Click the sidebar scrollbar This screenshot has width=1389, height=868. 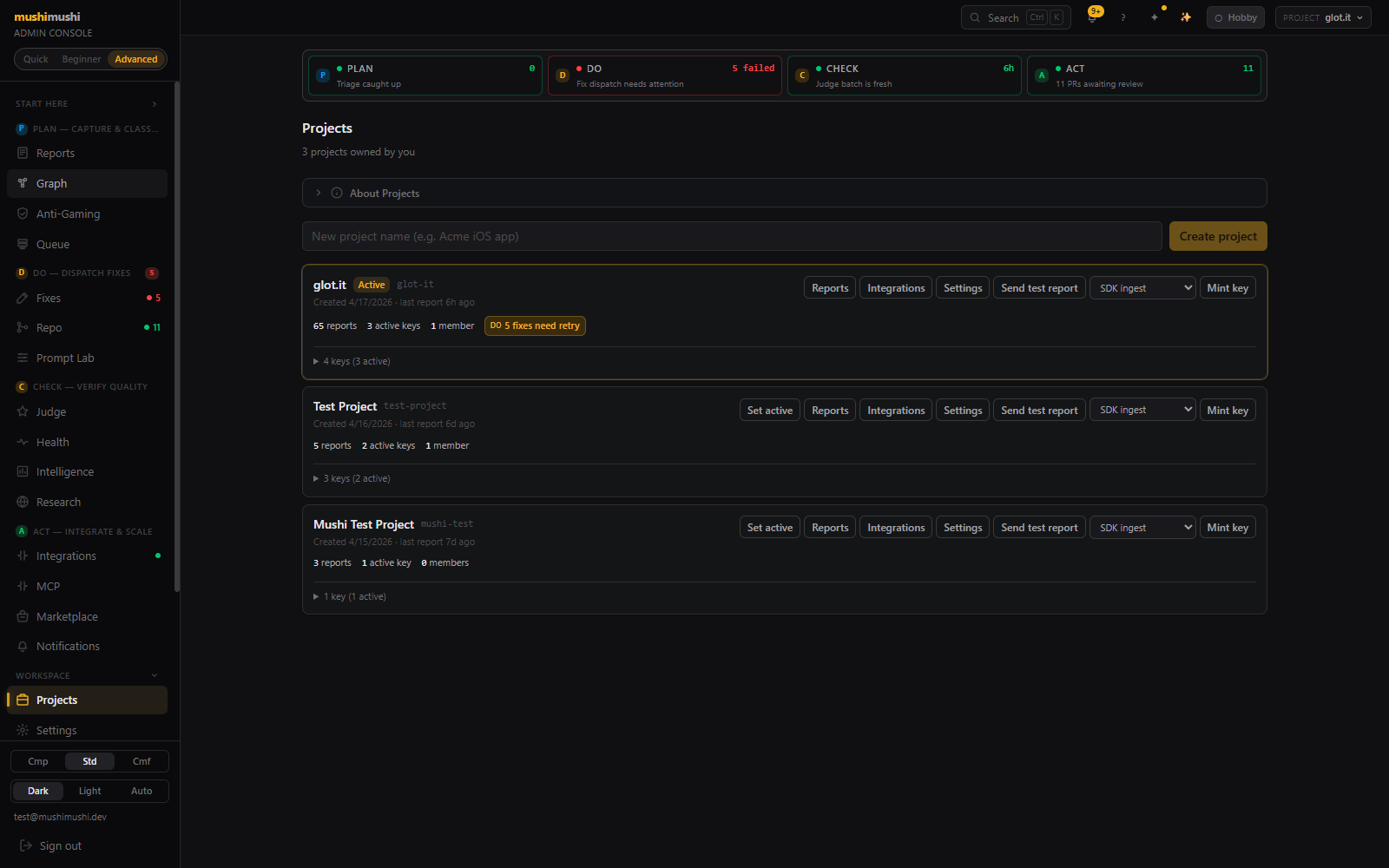click(x=177, y=337)
